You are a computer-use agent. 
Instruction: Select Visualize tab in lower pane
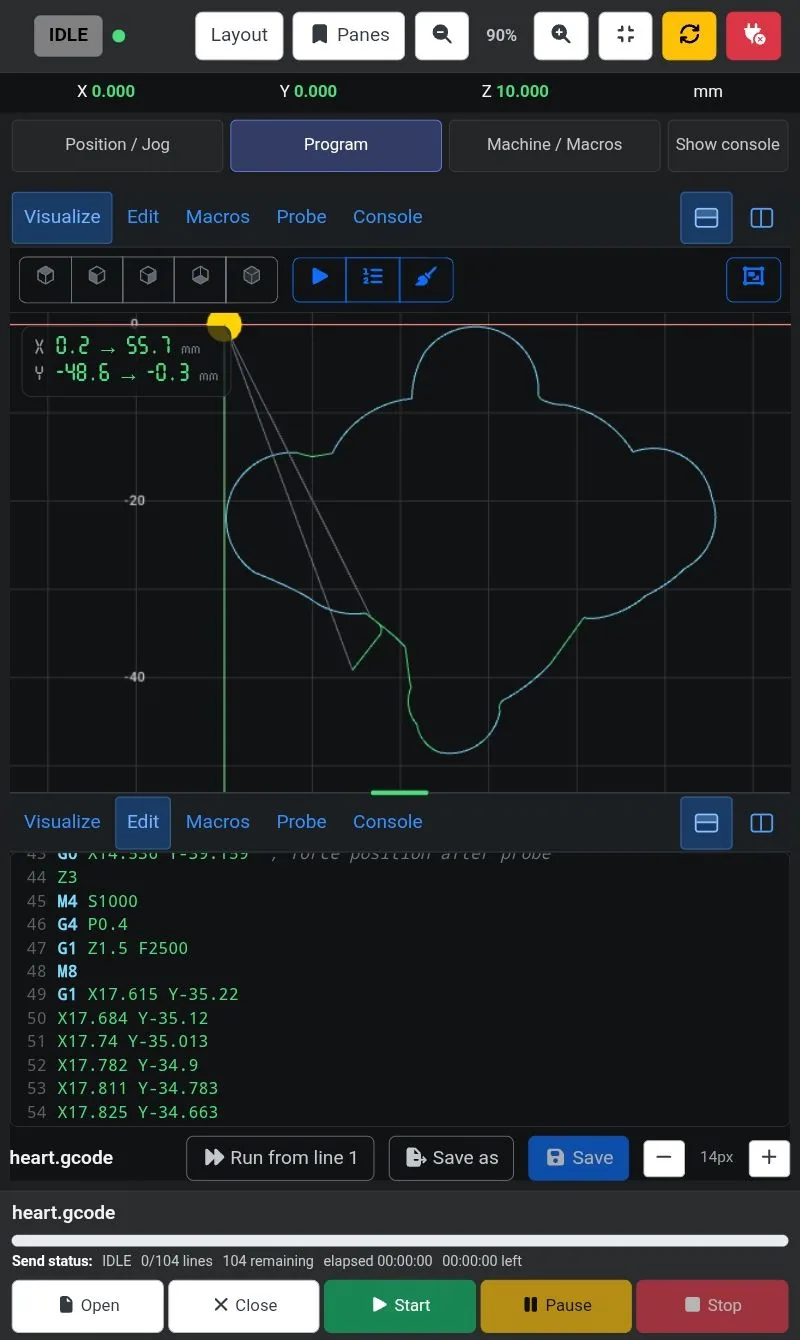[x=62, y=822]
